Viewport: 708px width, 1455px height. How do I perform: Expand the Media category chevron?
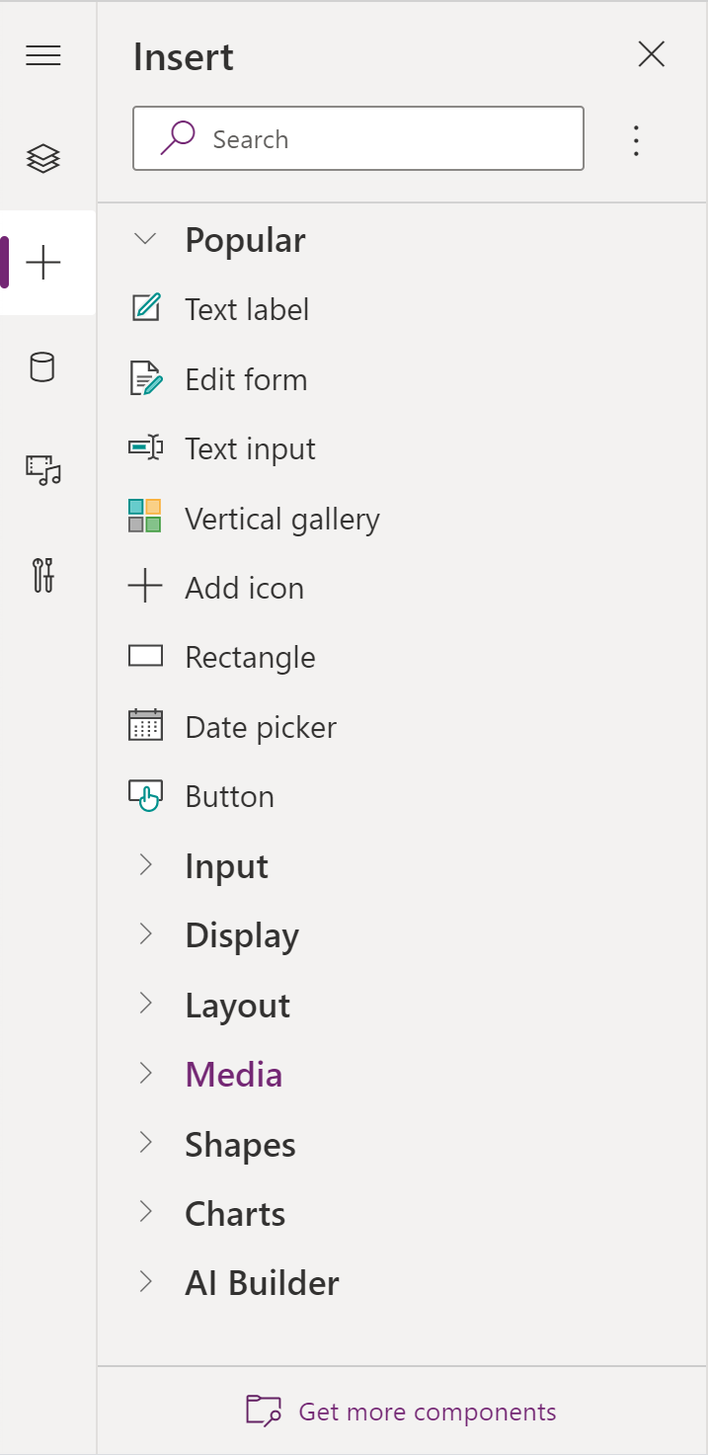146,1073
